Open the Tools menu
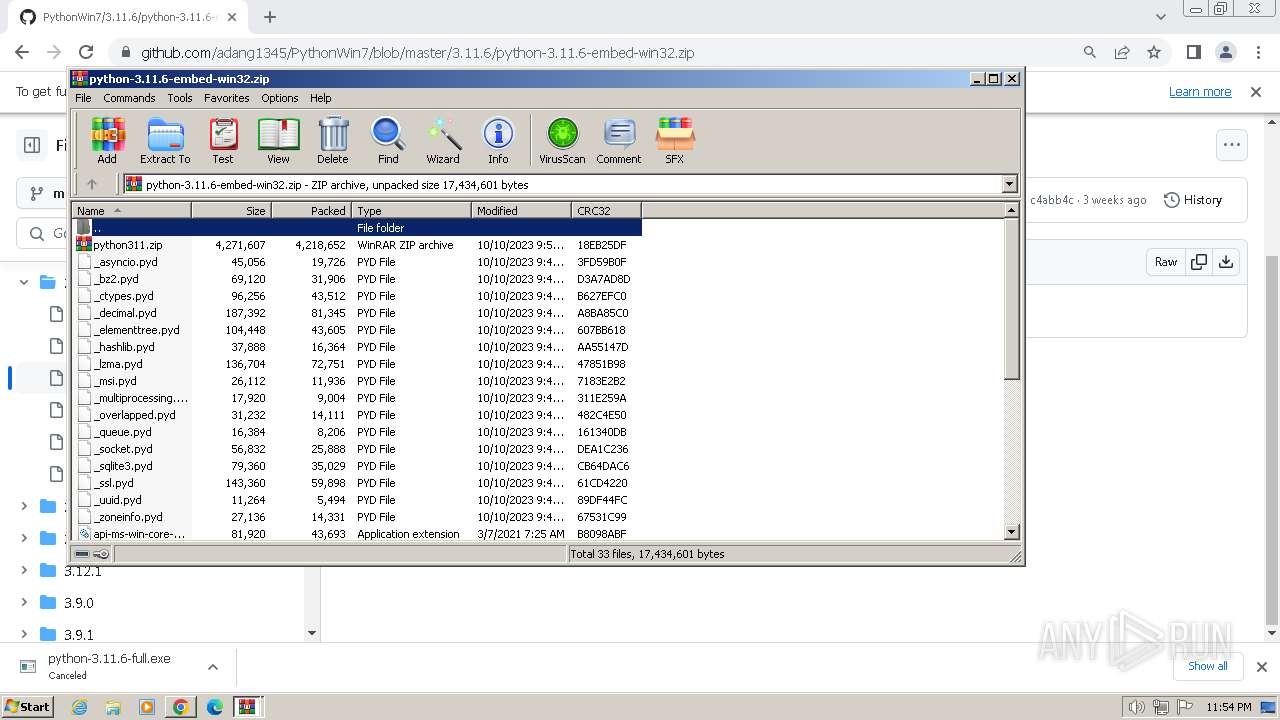Image resolution: width=1280 pixels, height=720 pixels. 180,98
